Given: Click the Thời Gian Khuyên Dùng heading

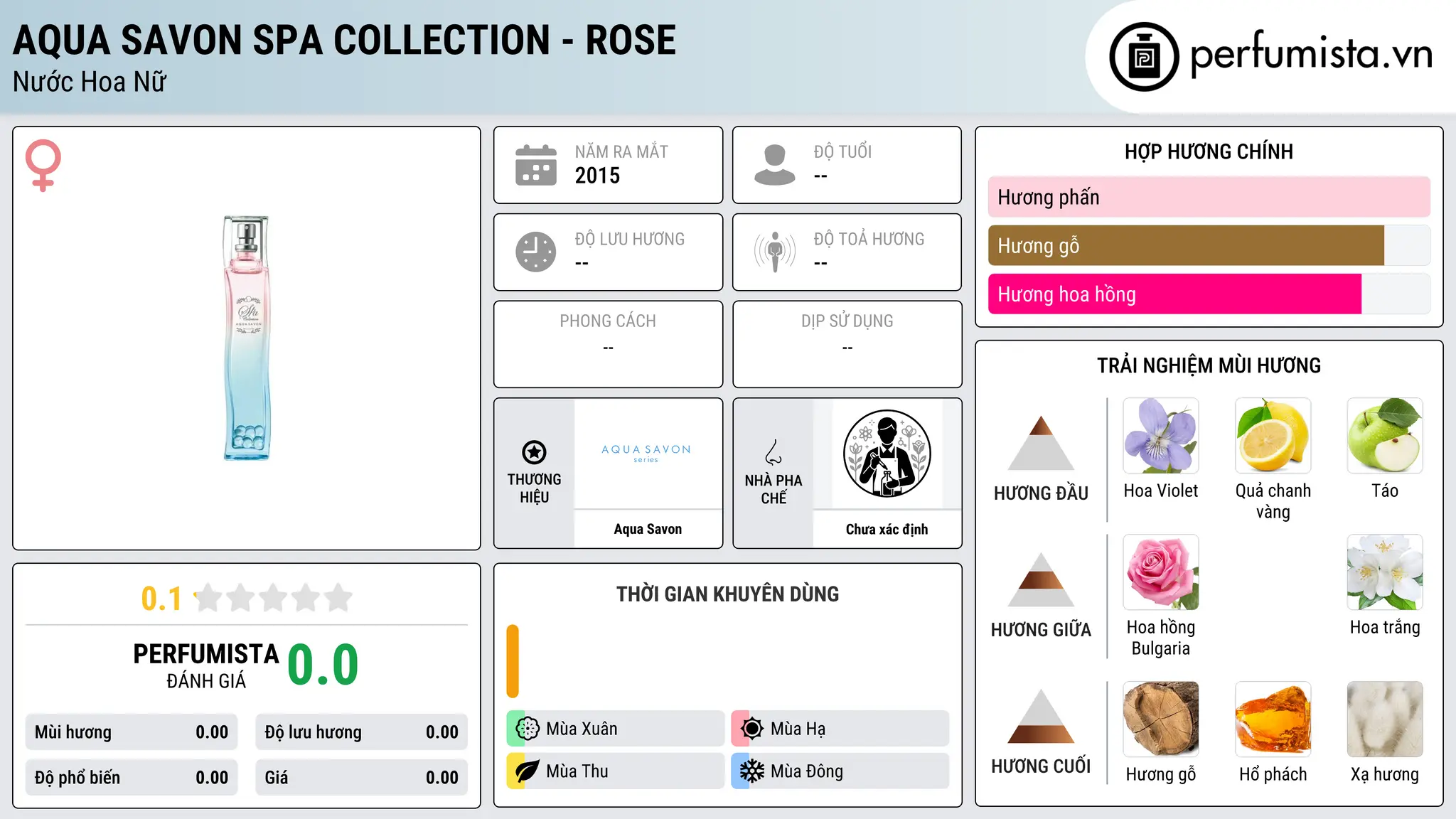Looking at the screenshot, I should pos(727,594).
